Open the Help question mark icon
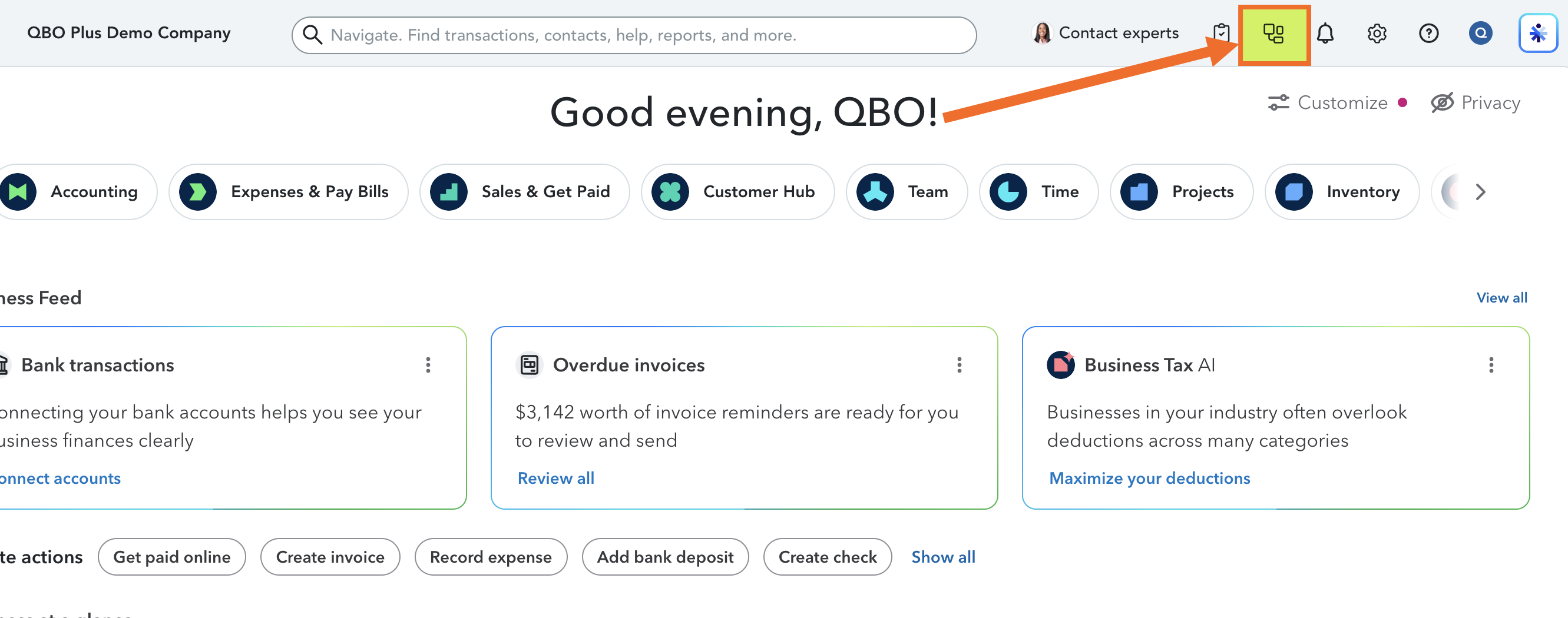The image size is (1568, 618). [1428, 34]
